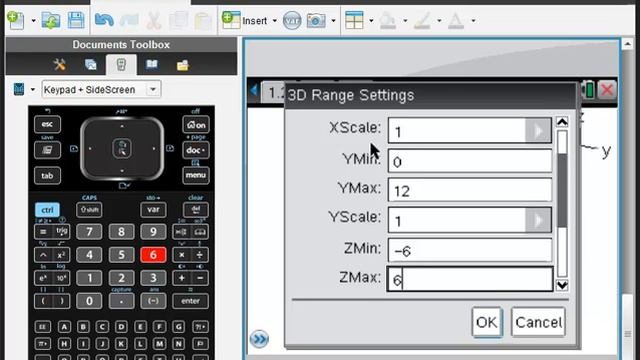Screen dimensions: 640x360
Task: Open the line color dropdown arrow
Action: pyautogui.click(x=439, y=20)
